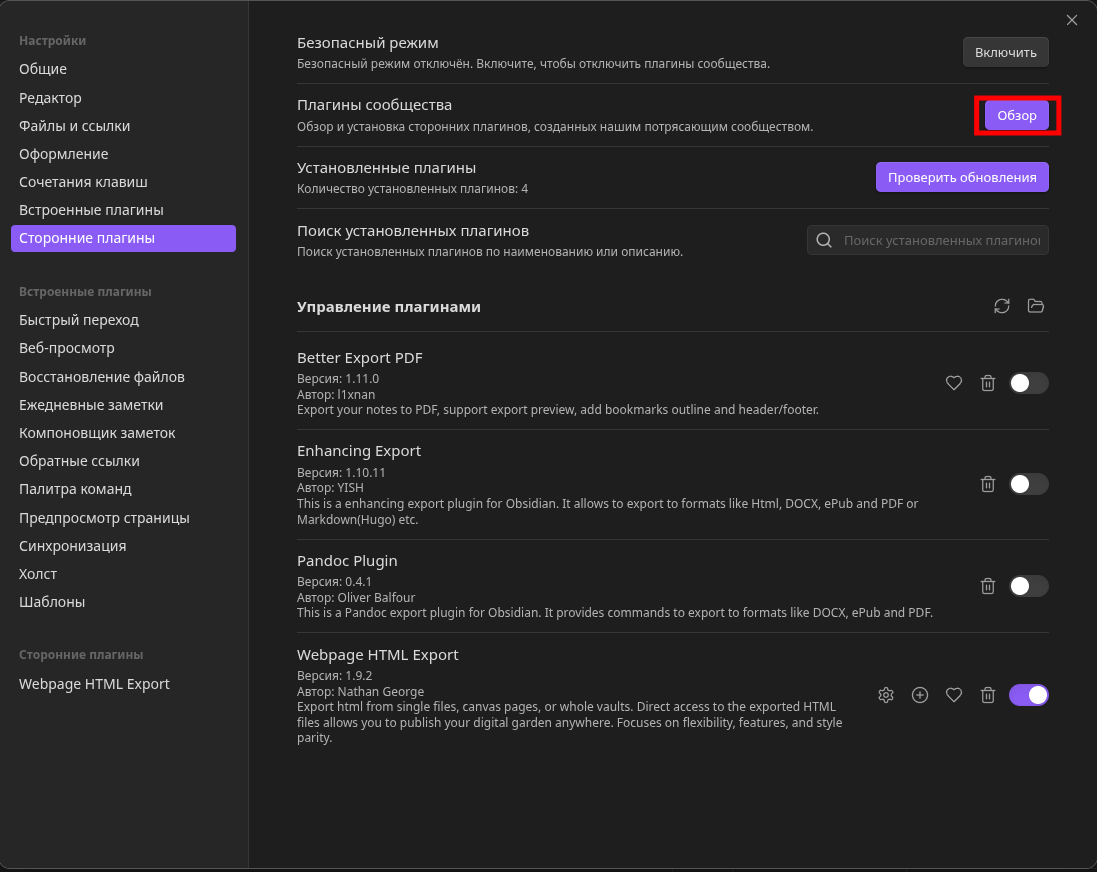Open the plugins folder icon
Image resolution: width=1097 pixels, height=872 pixels.
point(1035,306)
